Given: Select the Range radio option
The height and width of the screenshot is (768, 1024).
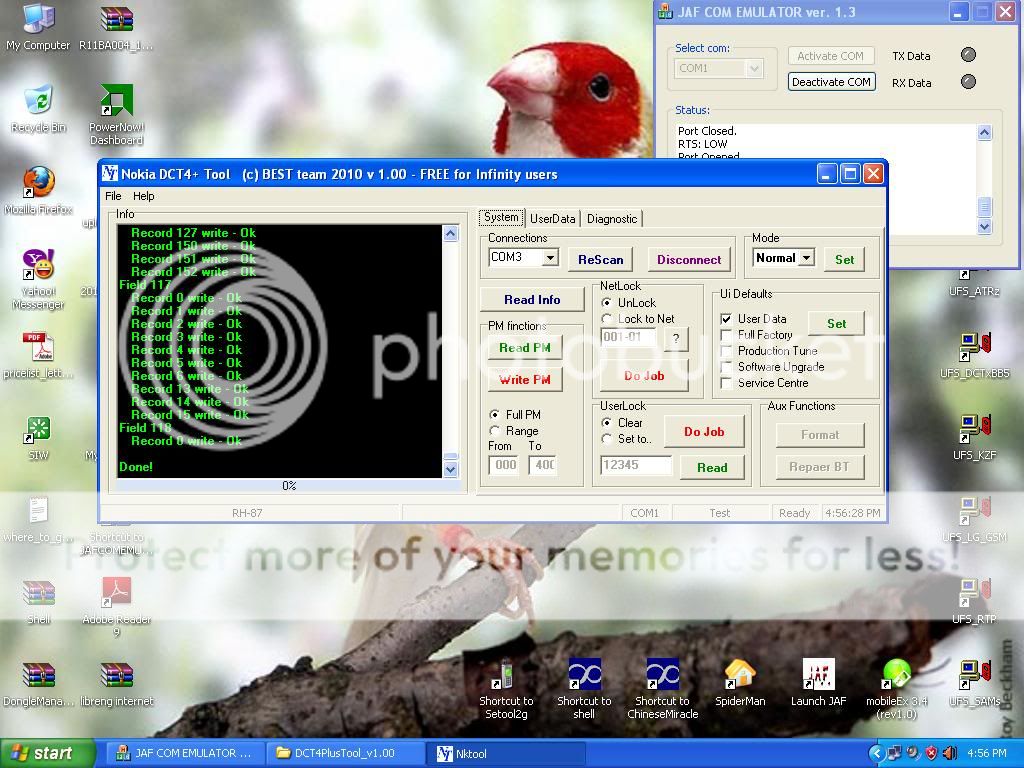Looking at the screenshot, I should [x=495, y=431].
